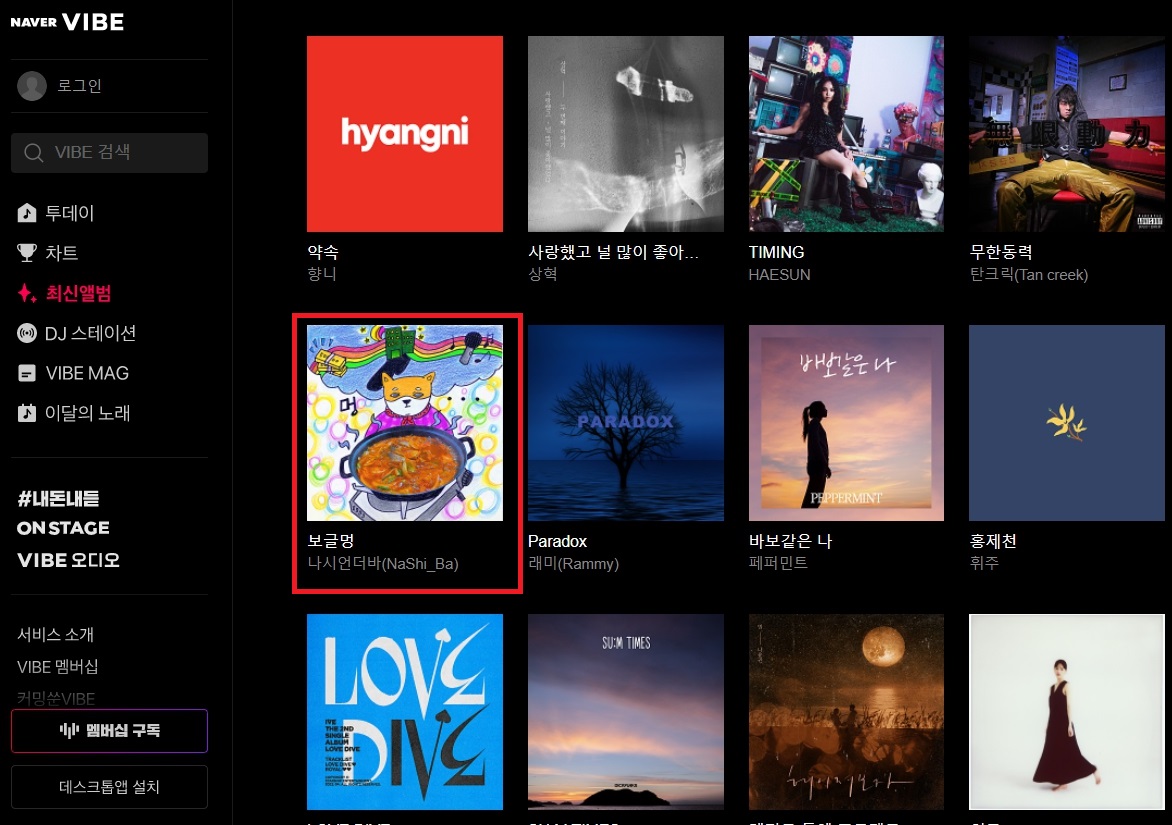The image size is (1172, 825).
Task: Click the artist name 향니
Action: coord(322,274)
